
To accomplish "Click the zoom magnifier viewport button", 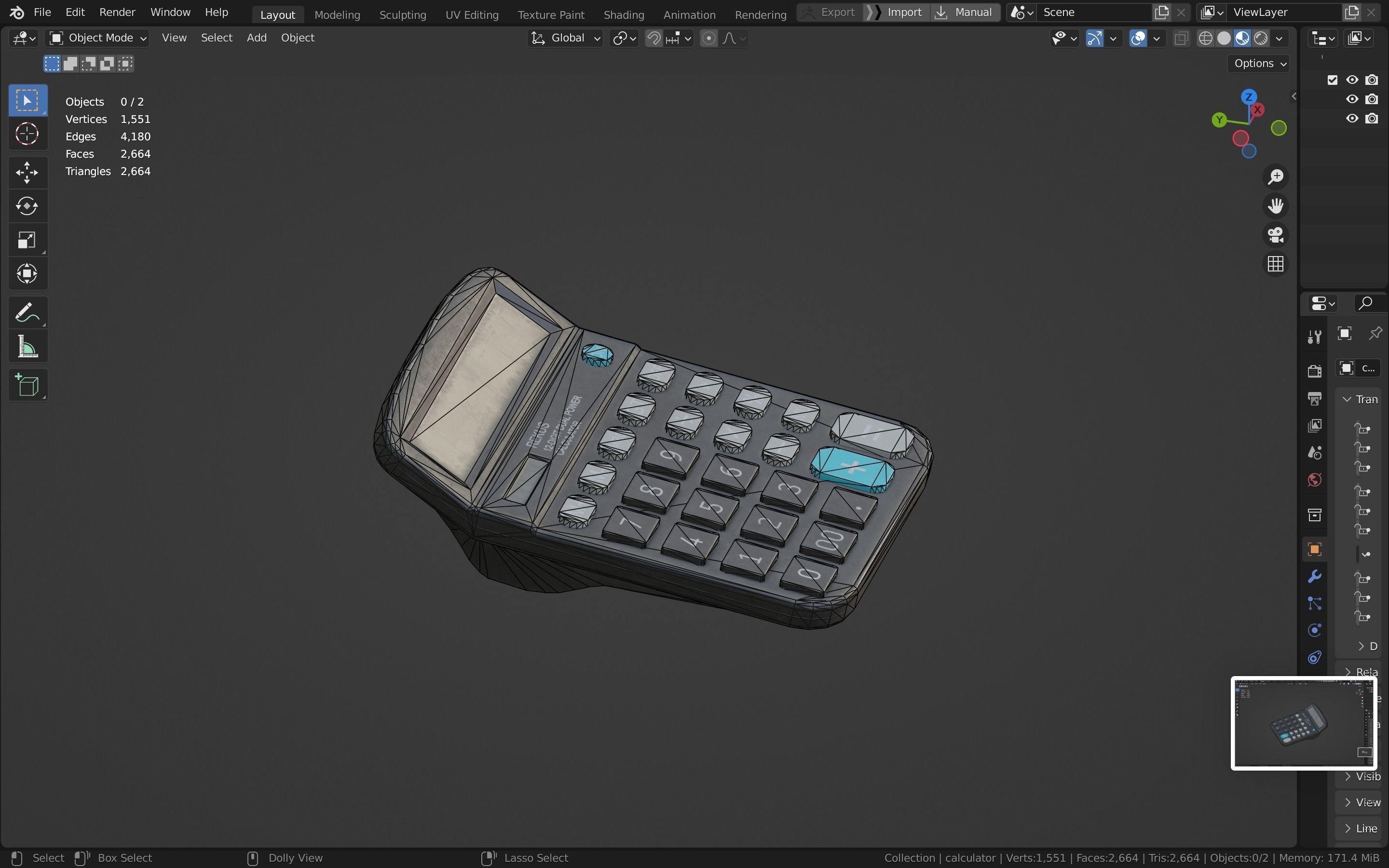I will (1275, 177).
